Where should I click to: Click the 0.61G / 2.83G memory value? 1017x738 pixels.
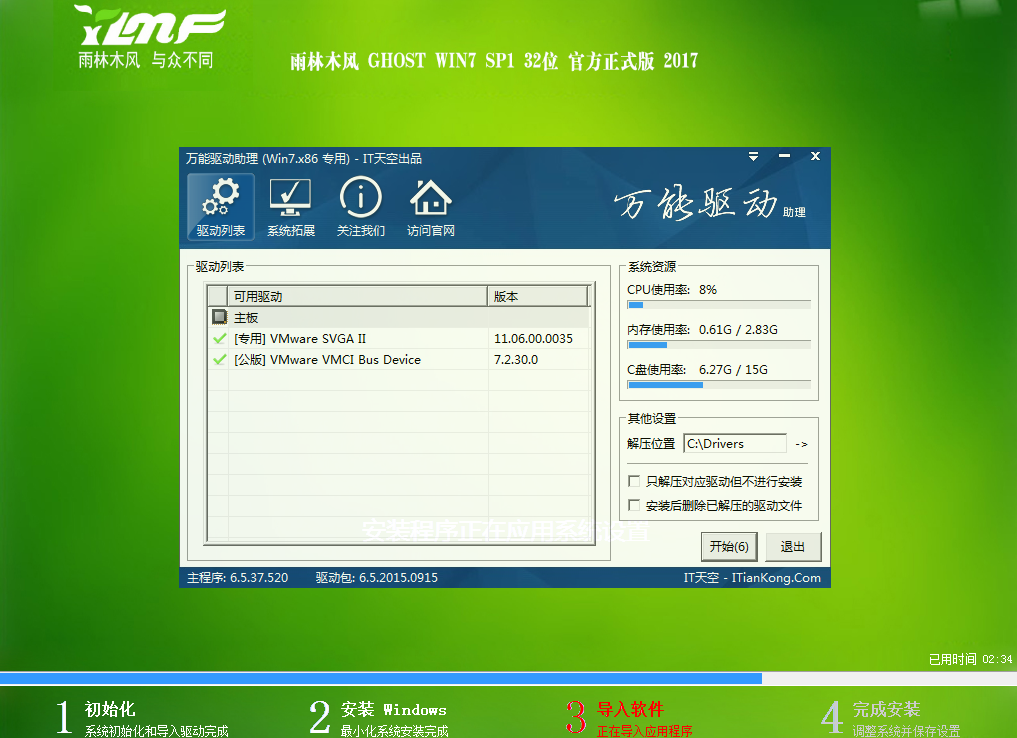coord(738,329)
